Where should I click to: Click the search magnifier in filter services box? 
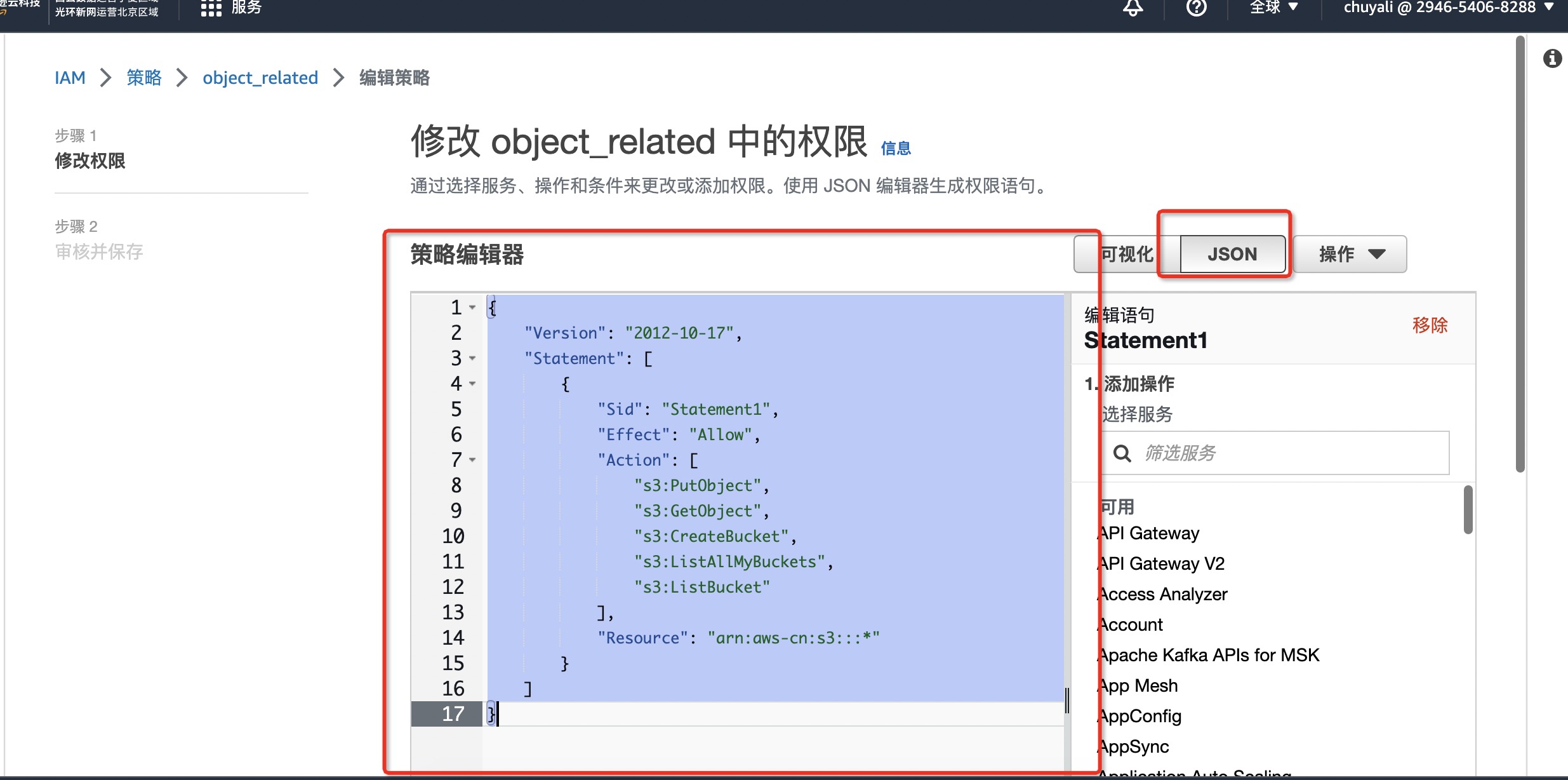click(x=1122, y=454)
